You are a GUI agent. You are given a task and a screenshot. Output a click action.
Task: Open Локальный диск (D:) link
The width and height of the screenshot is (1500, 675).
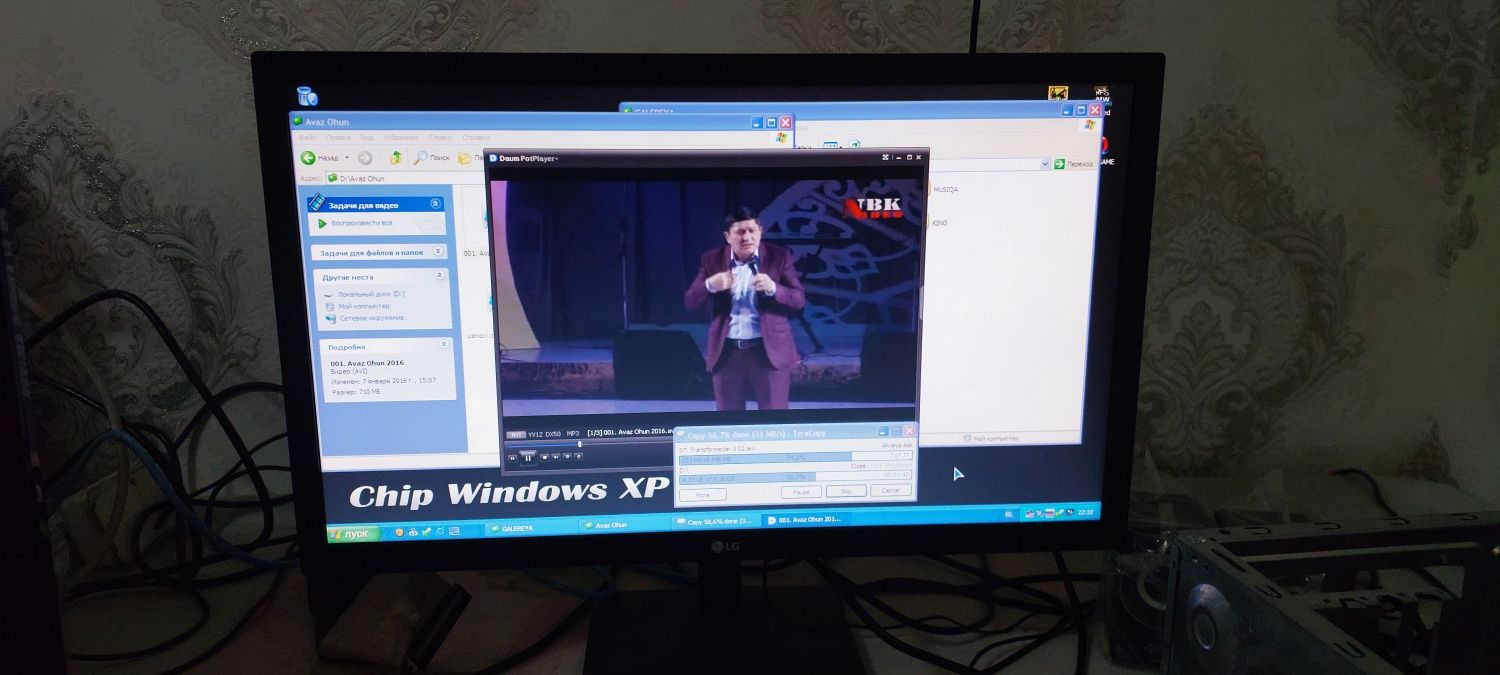click(x=371, y=294)
